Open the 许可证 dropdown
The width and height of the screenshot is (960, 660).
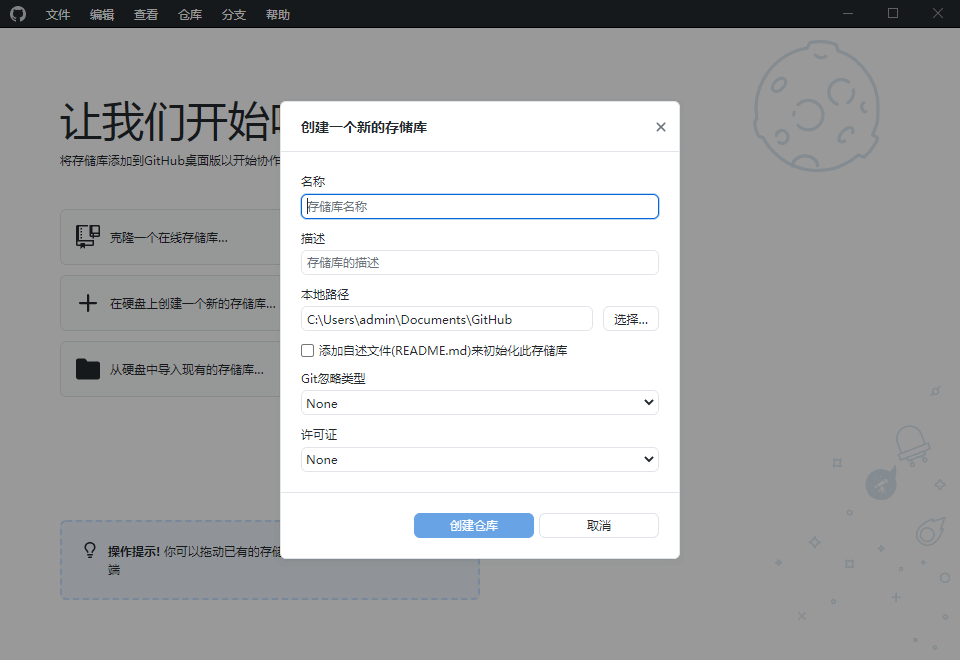479,459
